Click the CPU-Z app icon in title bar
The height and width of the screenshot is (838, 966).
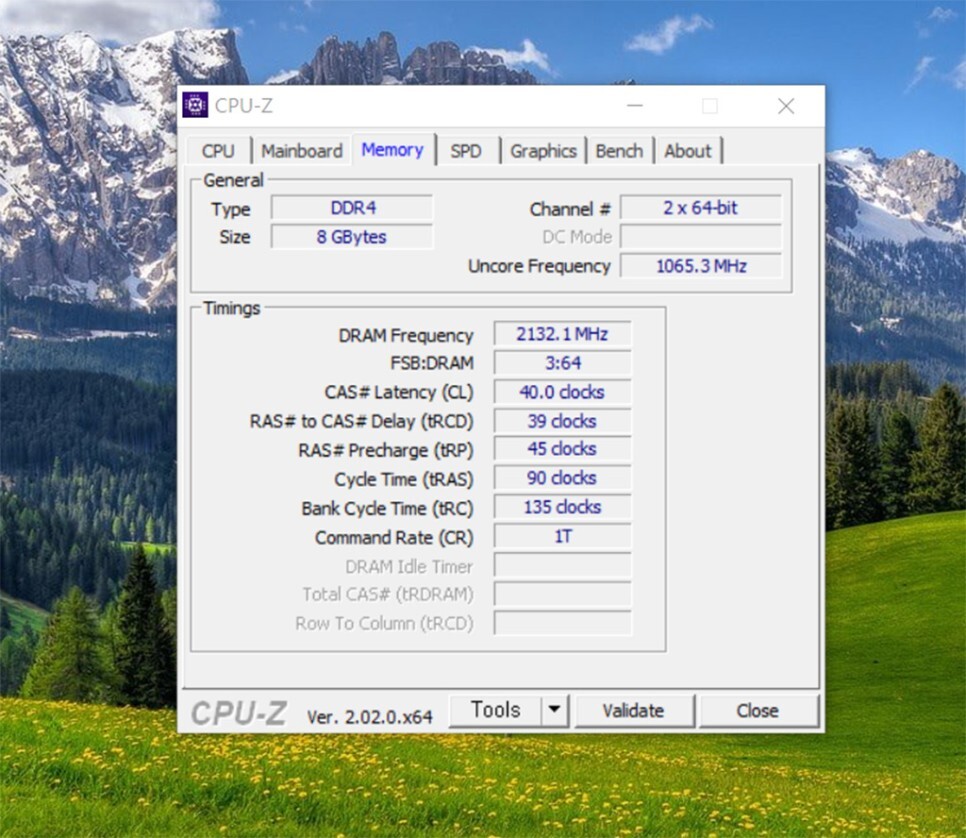tap(195, 105)
